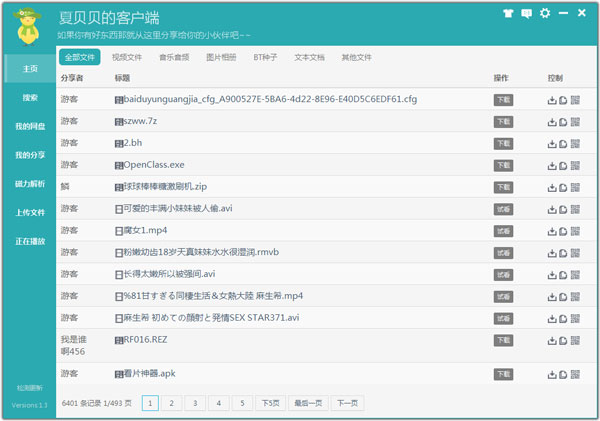Open 我的网盘 in the sidebar
Image resolution: width=600 pixels, height=421 pixels.
pos(30,126)
